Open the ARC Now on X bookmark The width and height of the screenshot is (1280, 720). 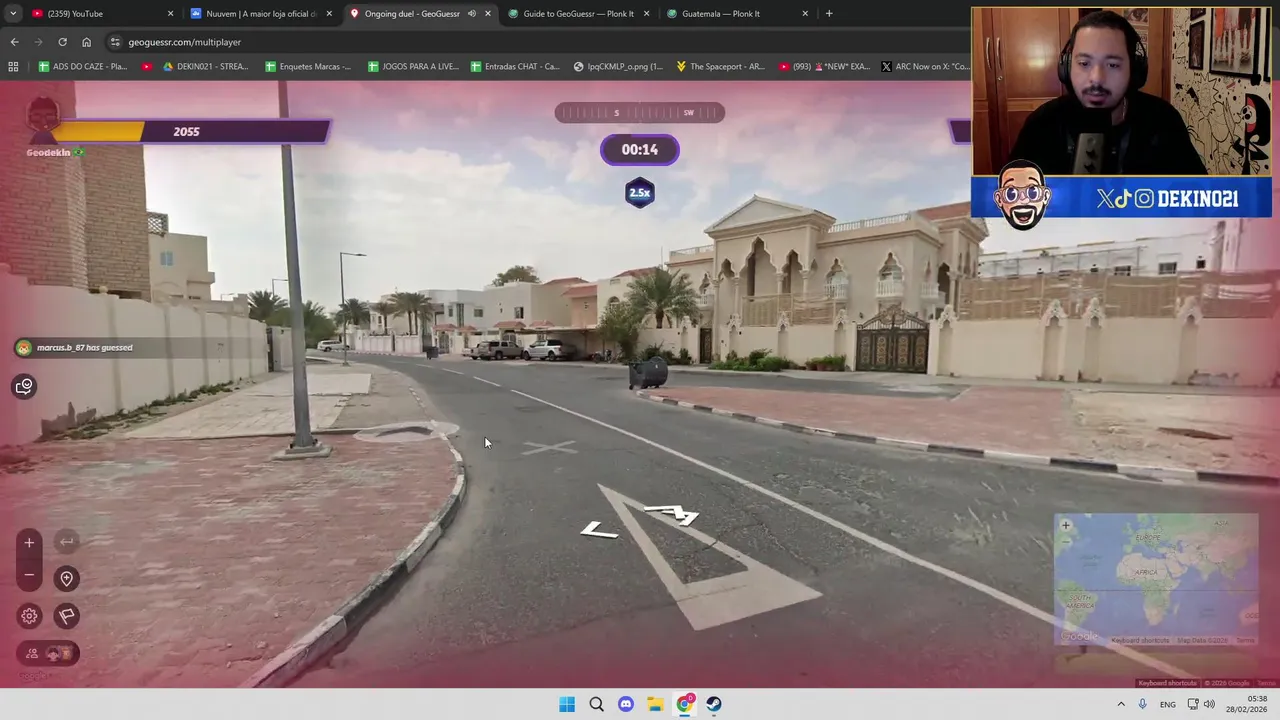(925, 67)
